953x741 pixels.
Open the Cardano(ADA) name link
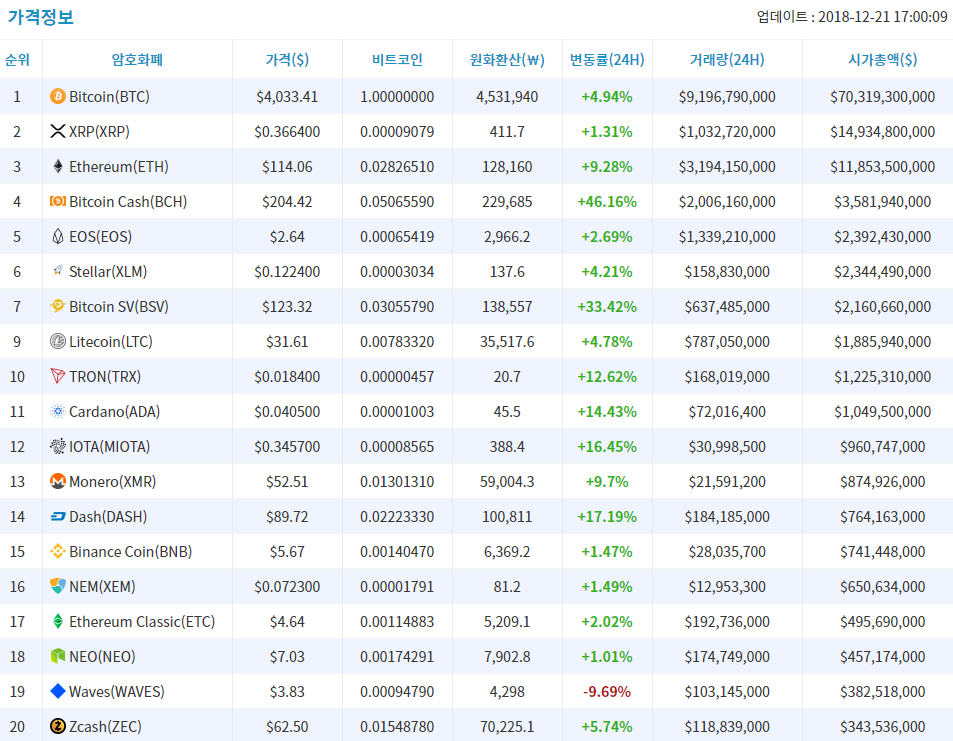[x=114, y=412]
